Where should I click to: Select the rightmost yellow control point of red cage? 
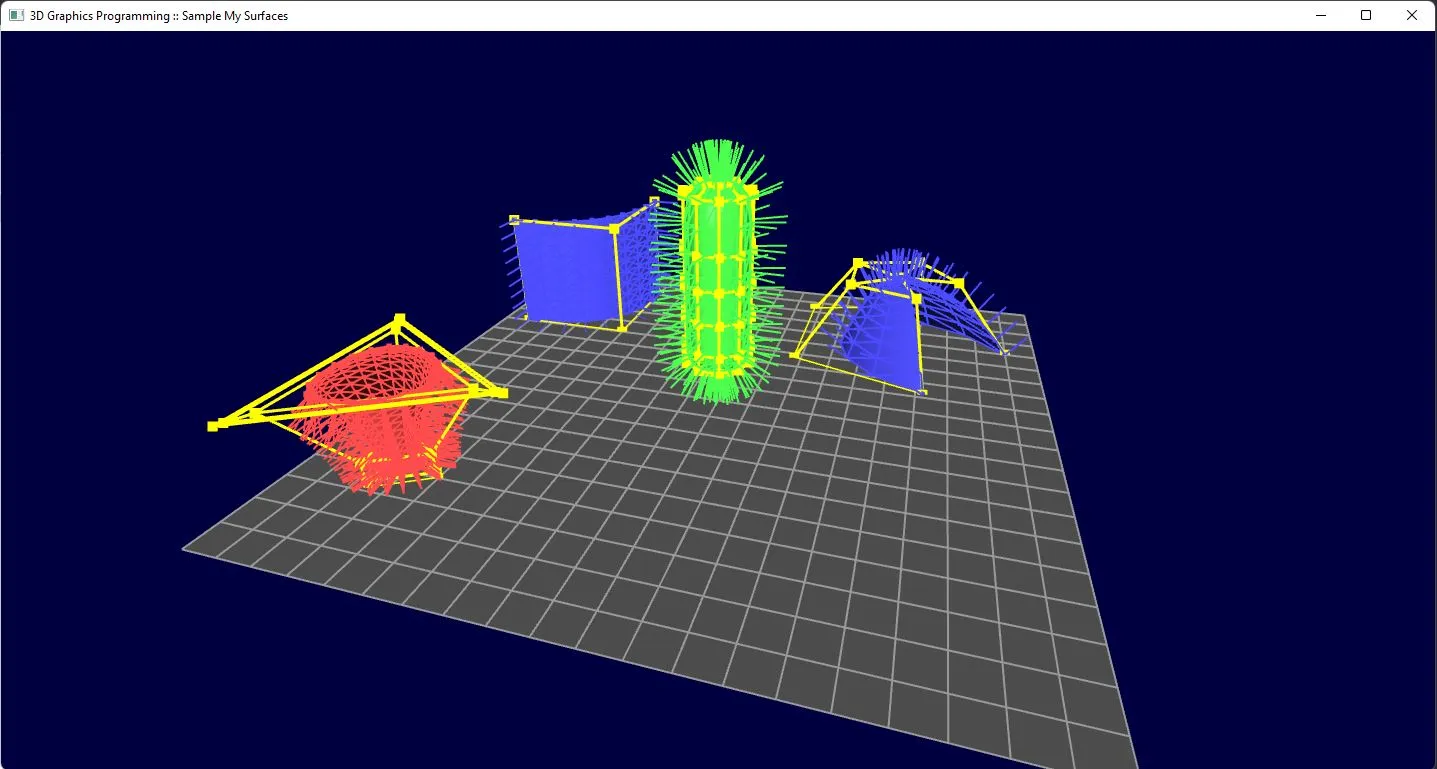pyautogui.click(x=502, y=393)
